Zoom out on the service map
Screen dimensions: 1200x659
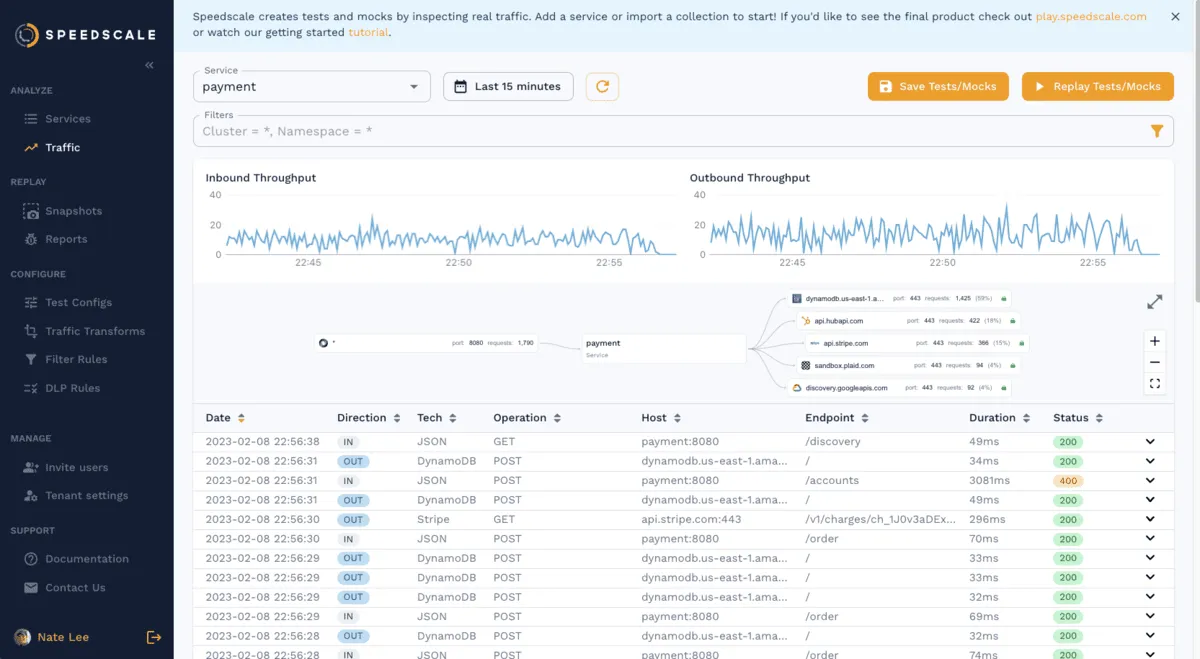pyautogui.click(x=1155, y=362)
